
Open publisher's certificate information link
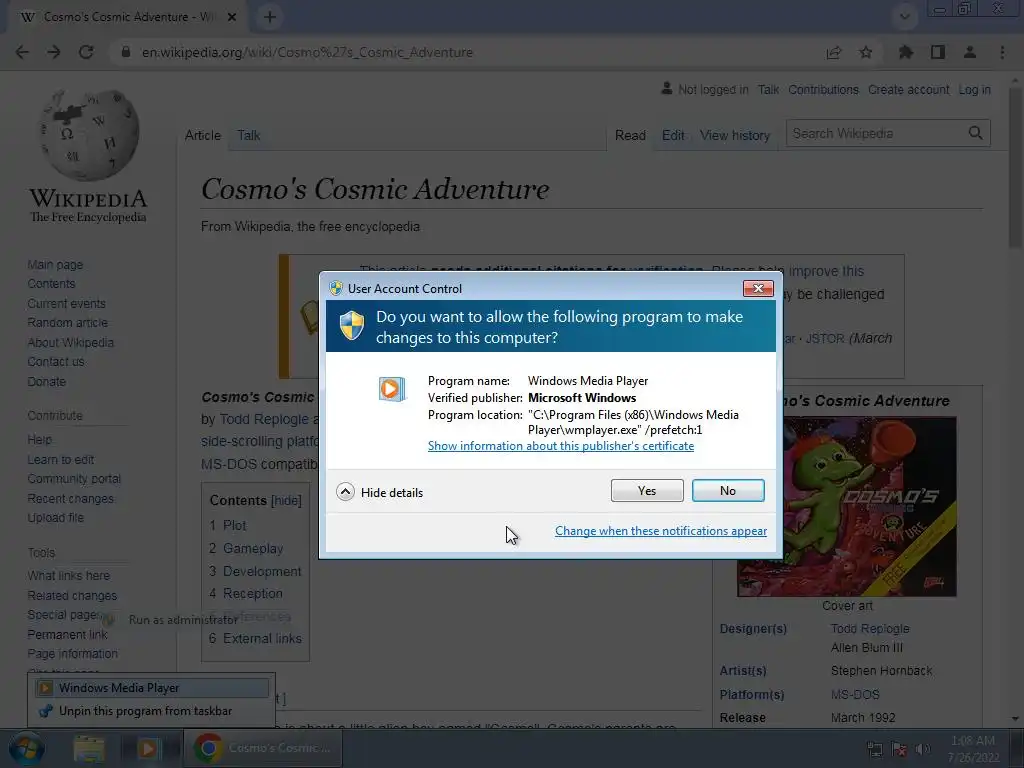pyautogui.click(x=560, y=446)
